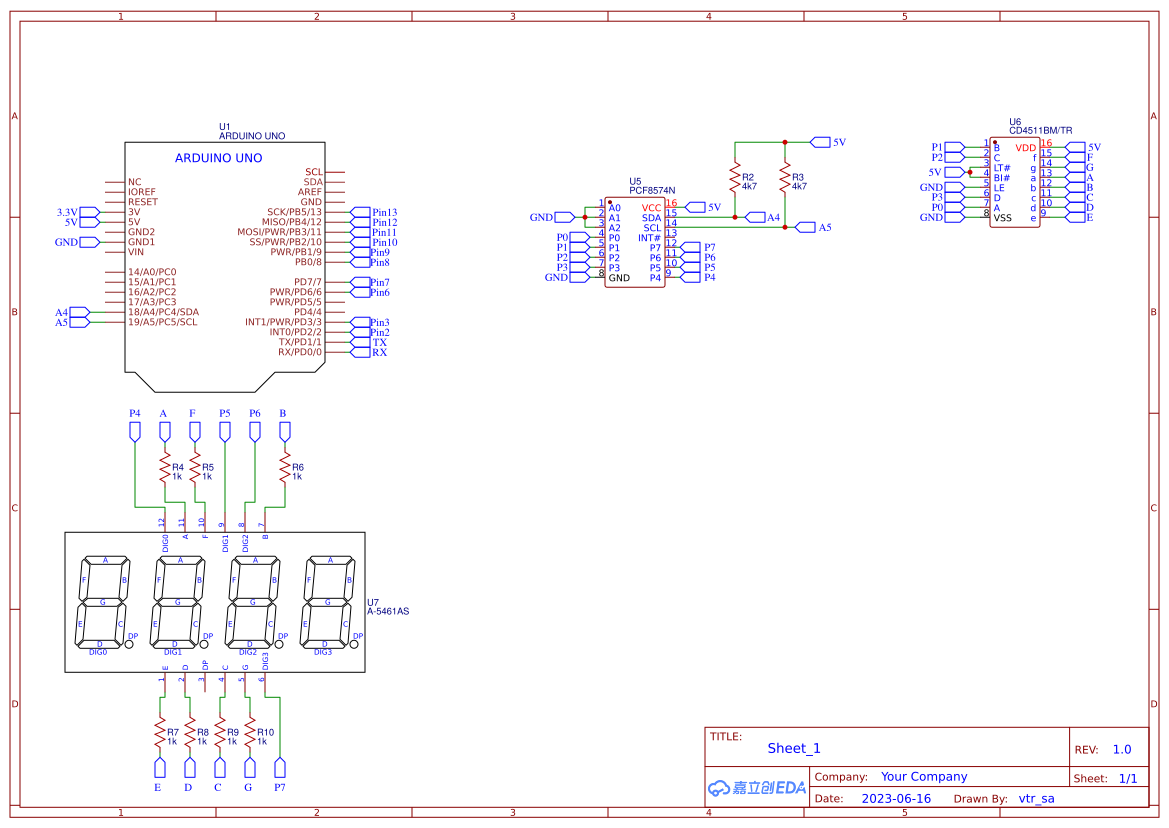Click the Drawn By name vtr_sa
This screenshot has height=828, width=1169.
(x=1035, y=798)
